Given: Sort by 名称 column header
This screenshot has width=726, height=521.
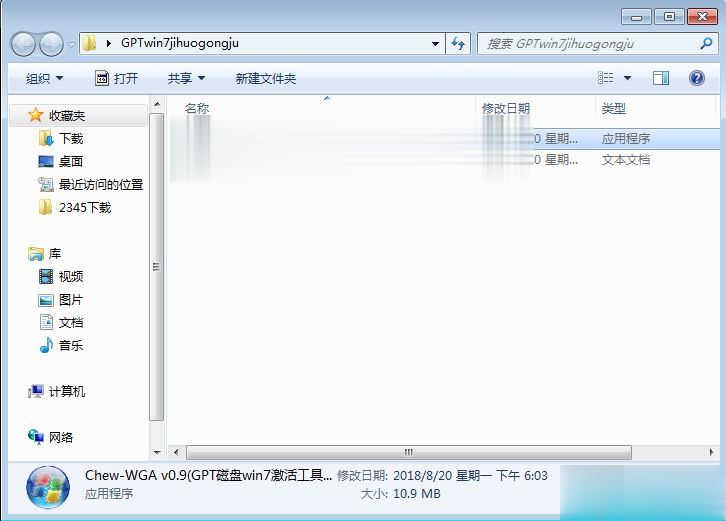Looking at the screenshot, I should point(197,108).
